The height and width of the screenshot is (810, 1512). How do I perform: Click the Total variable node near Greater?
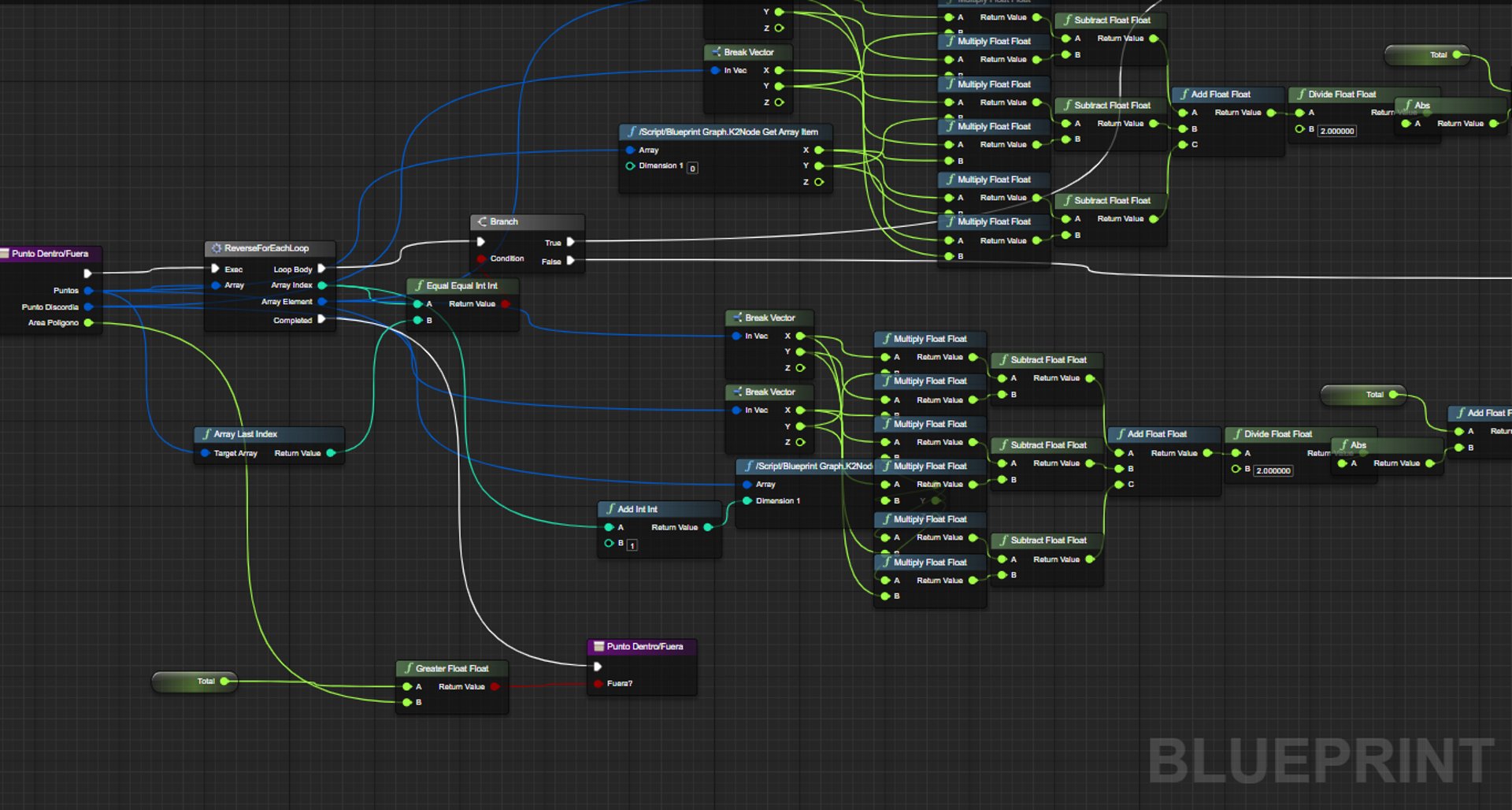(195, 681)
